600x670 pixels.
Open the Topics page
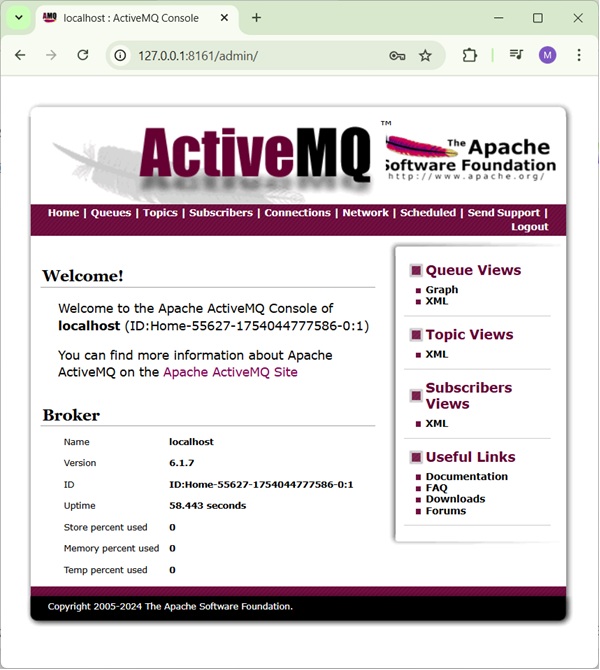(160, 213)
